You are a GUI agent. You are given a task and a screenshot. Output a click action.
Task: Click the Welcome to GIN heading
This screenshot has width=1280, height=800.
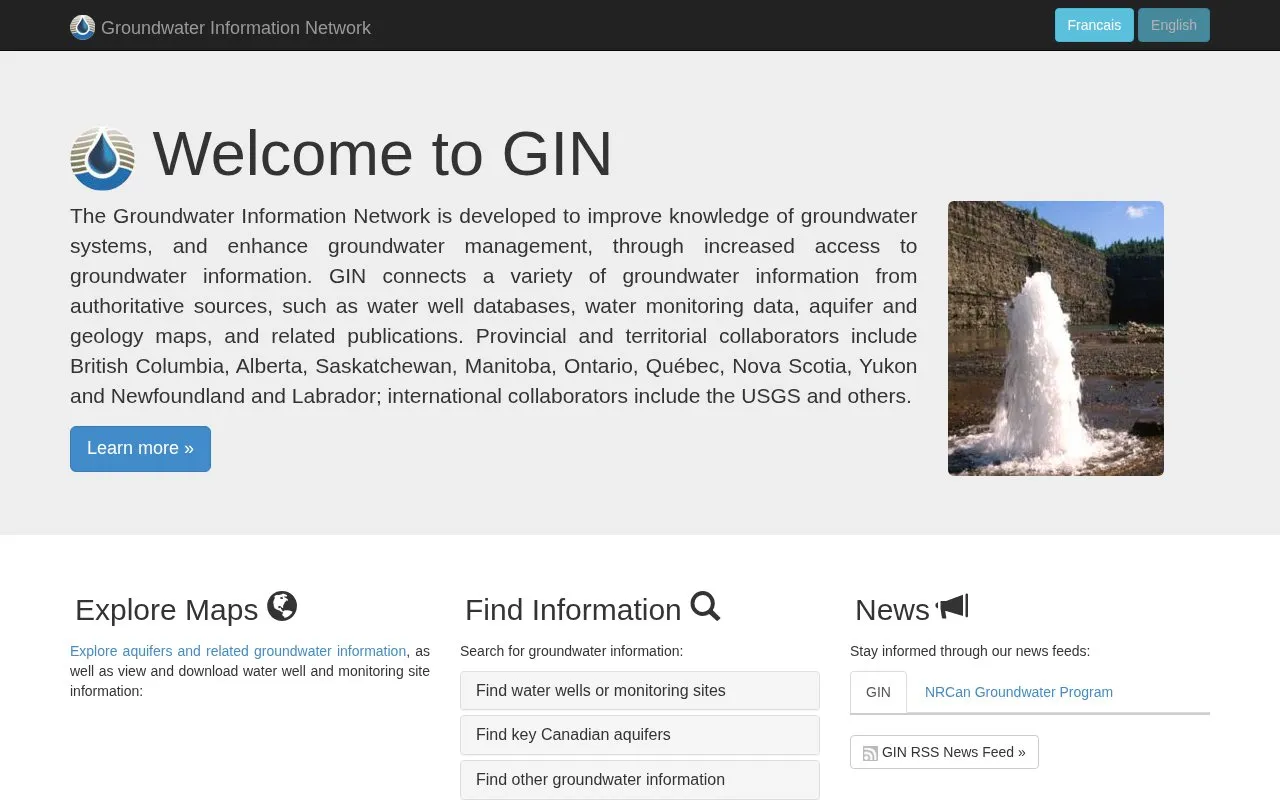[x=382, y=154]
